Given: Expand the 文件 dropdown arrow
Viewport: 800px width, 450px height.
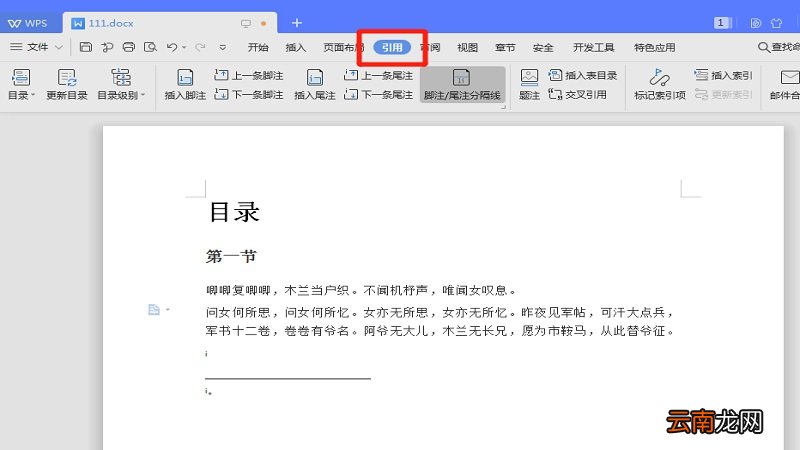Looking at the screenshot, I should [59, 47].
